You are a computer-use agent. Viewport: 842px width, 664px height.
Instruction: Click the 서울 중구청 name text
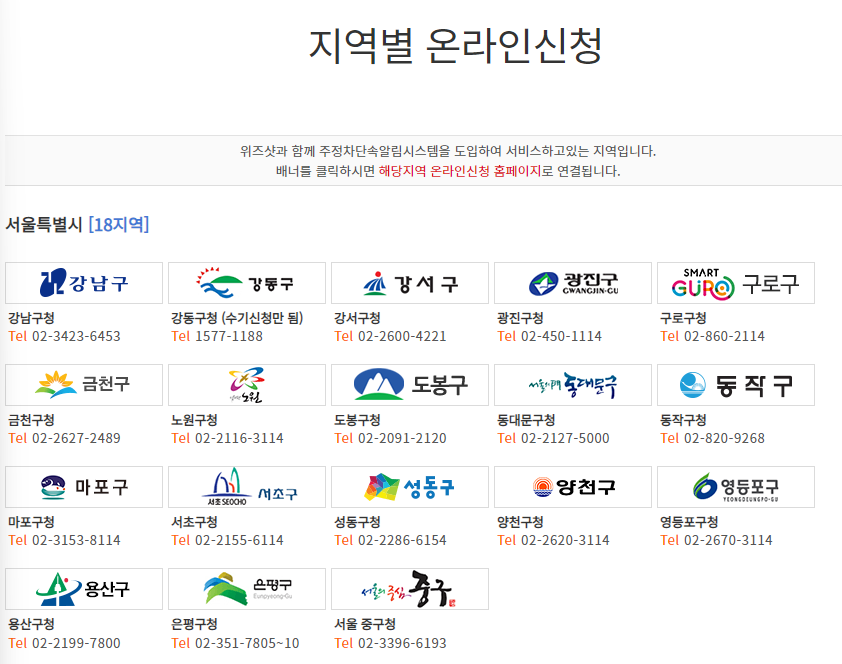coord(365,624)
